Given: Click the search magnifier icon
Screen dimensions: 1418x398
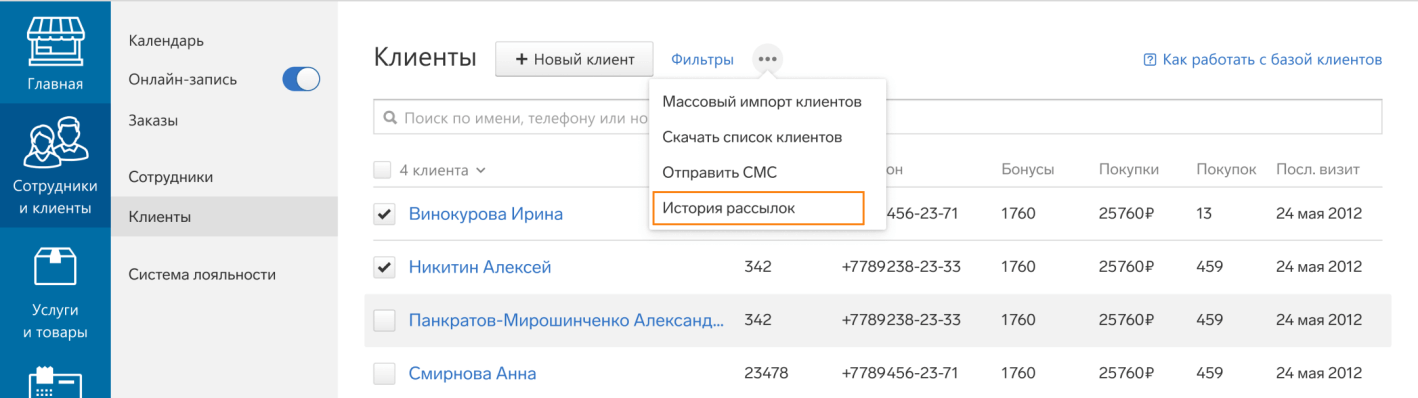Looking at the screenshot, I should 390,118.
